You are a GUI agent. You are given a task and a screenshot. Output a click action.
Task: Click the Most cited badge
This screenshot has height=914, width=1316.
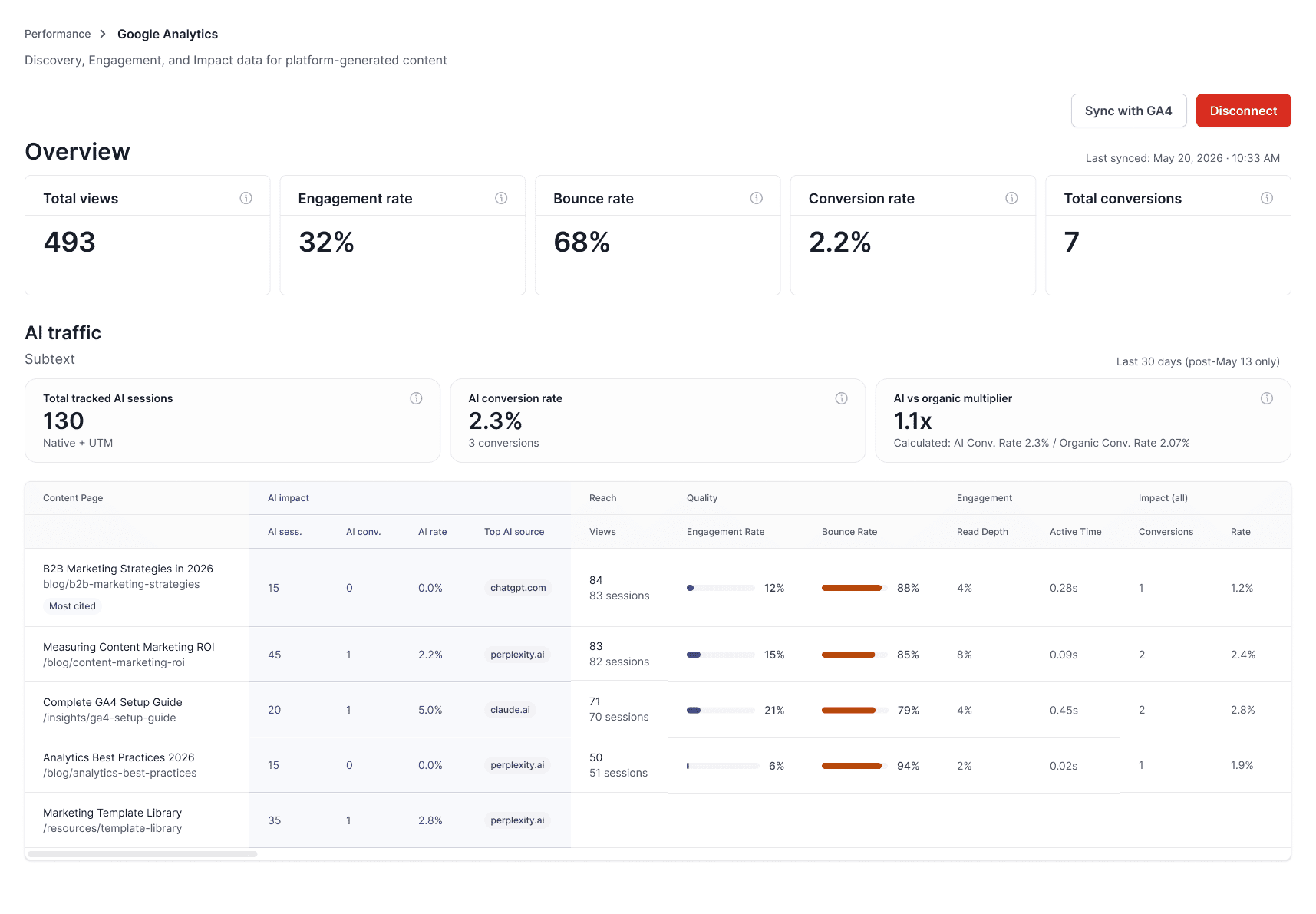[72, 606]
